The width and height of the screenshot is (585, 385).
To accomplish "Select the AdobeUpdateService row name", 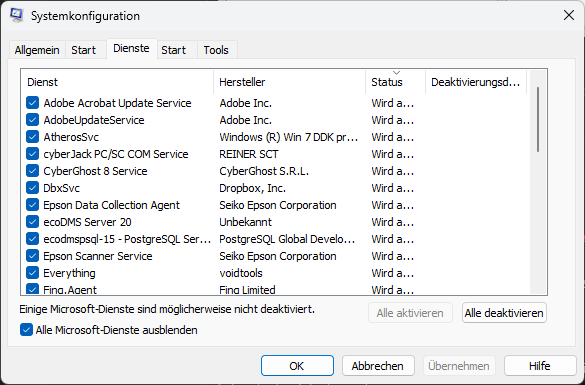I will [x=94, y=120].
